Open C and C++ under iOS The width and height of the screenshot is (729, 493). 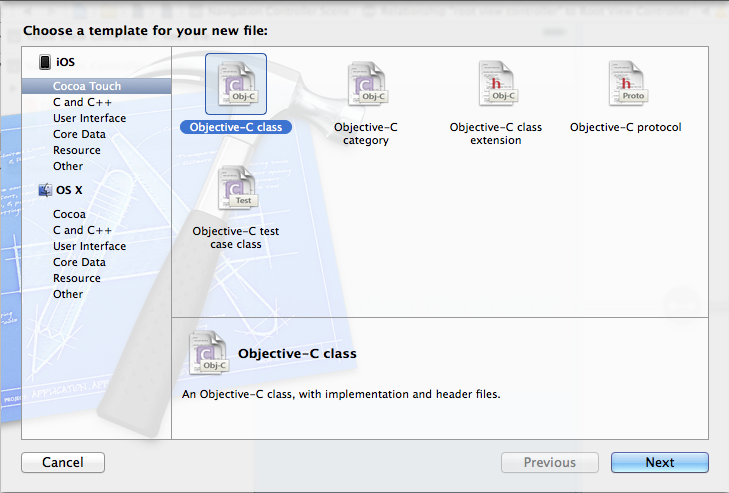pyautogui.click(x=96, y=102)
